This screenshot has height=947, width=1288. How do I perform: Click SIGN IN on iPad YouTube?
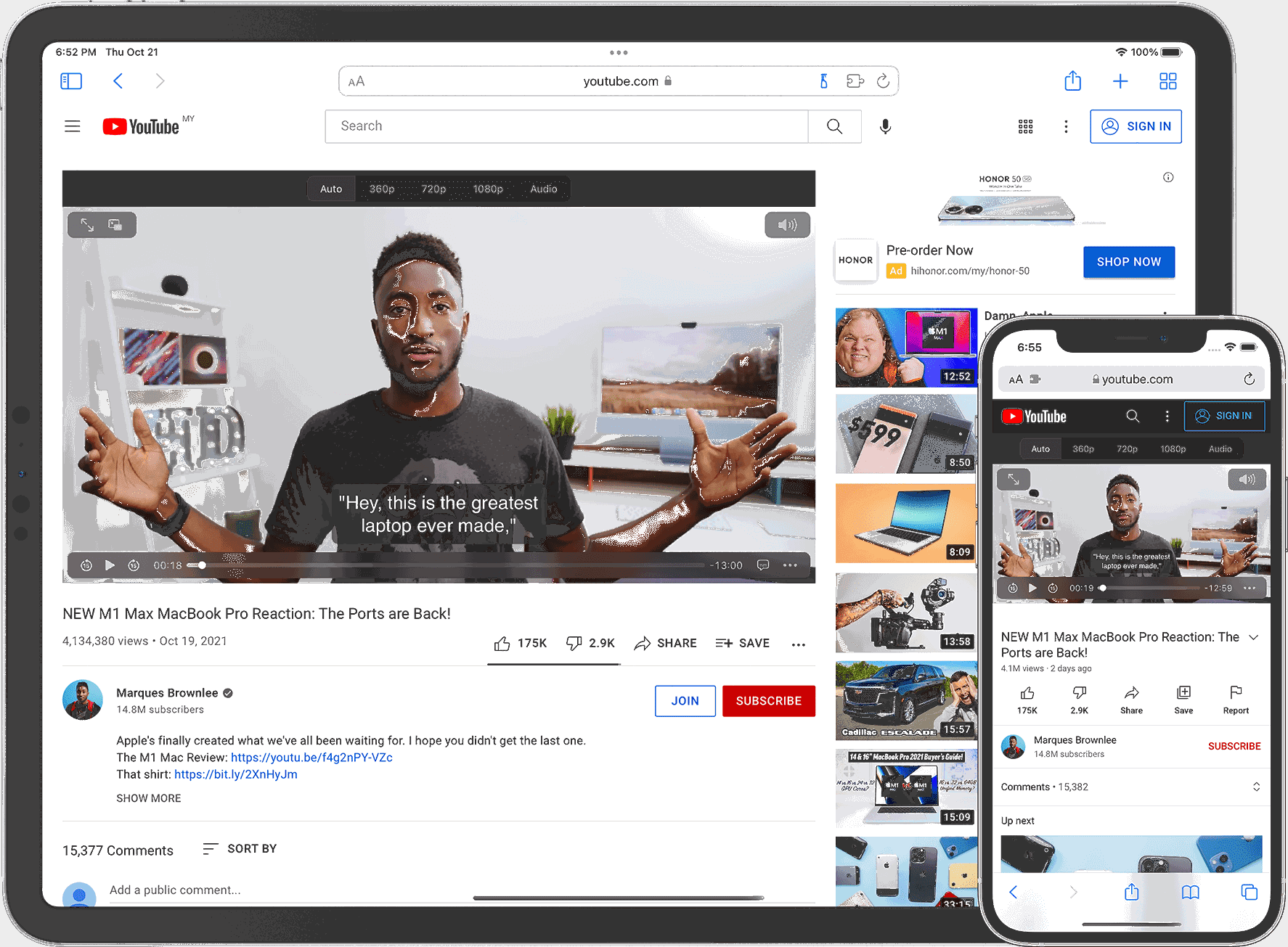(x=1136, y=126)
